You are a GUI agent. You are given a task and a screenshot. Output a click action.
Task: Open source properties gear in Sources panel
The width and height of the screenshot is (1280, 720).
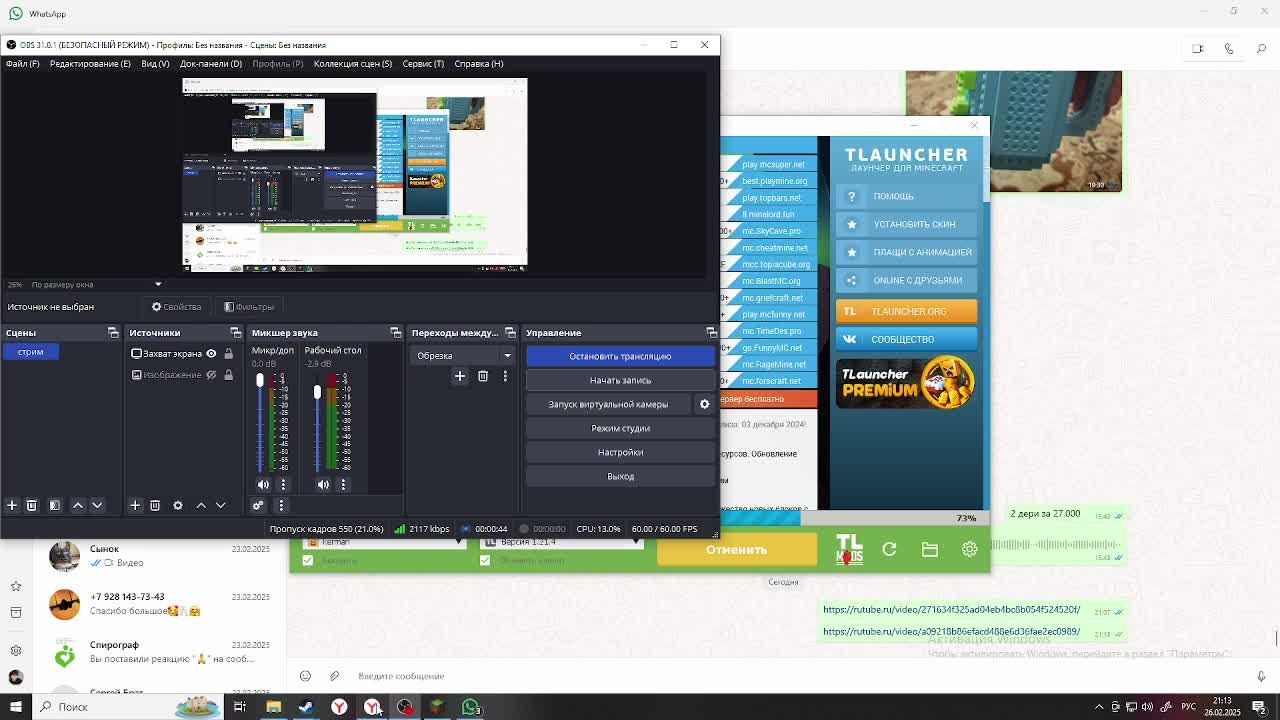point(178,505)
